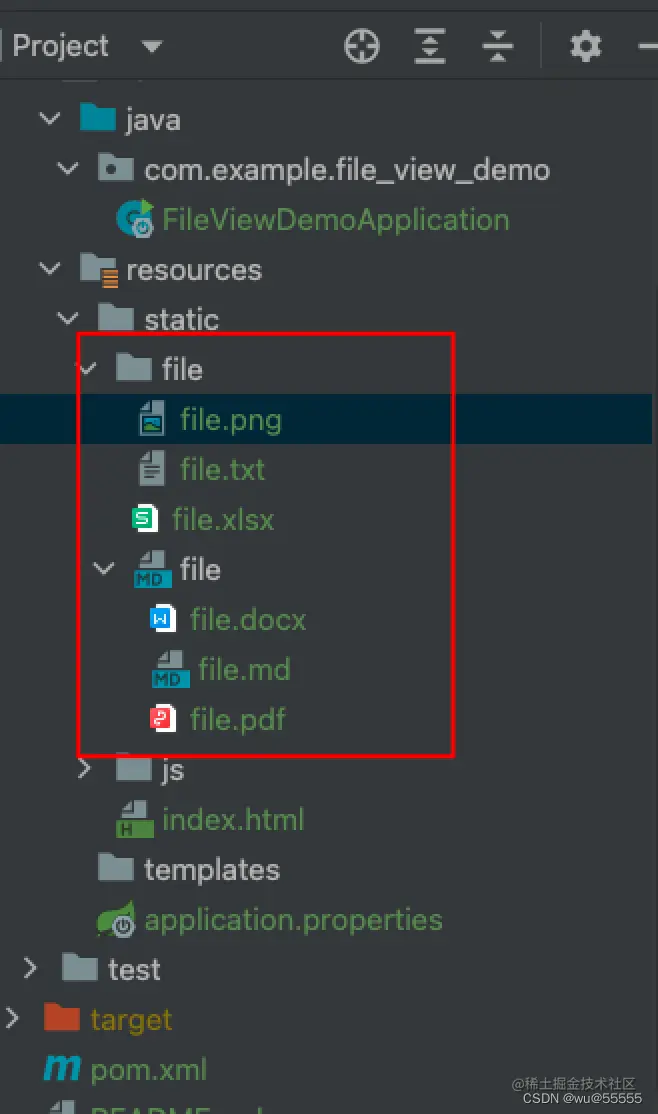Open the Project view dropdown
658x1114 pixels.
151,47
